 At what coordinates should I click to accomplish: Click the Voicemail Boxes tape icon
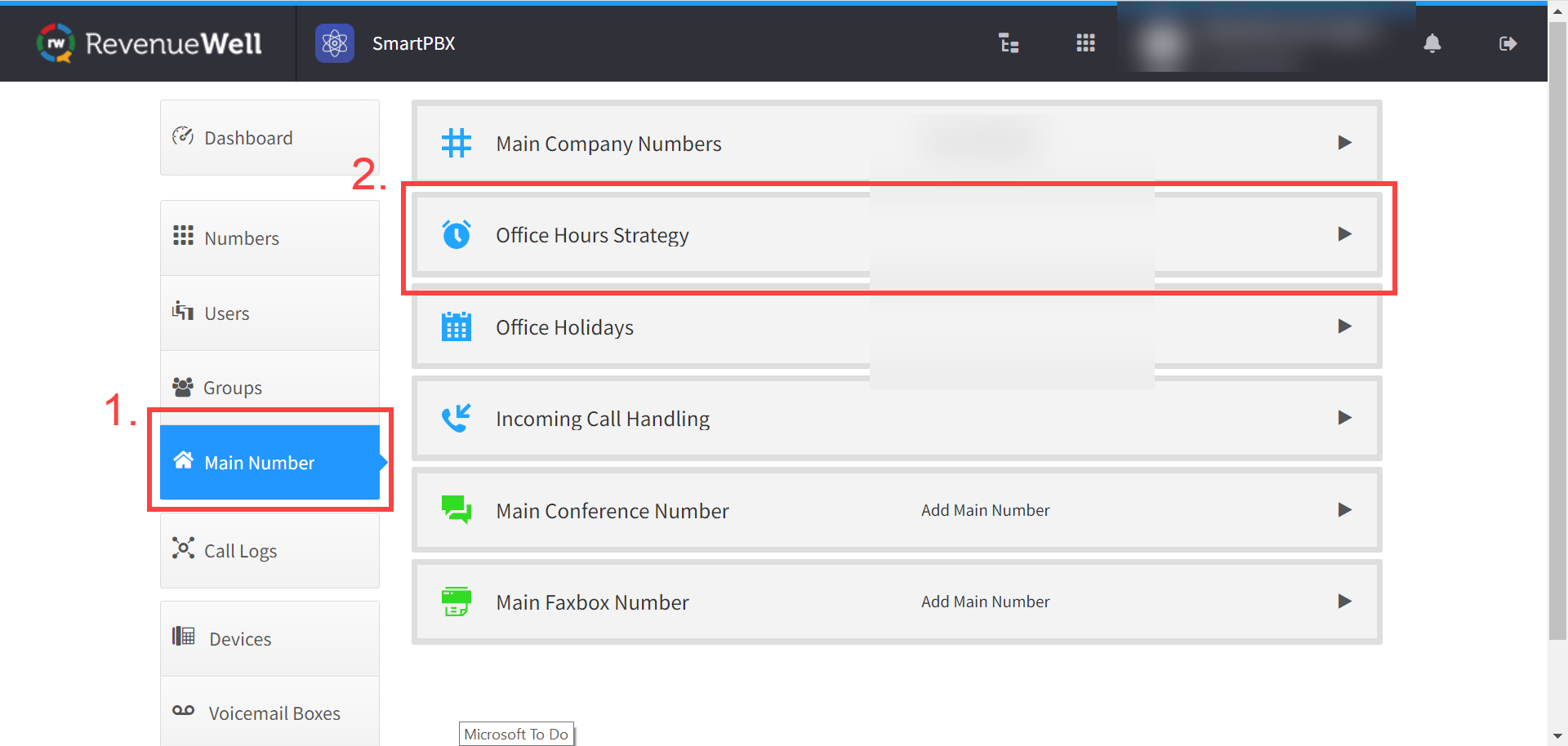tap(183, 711)
